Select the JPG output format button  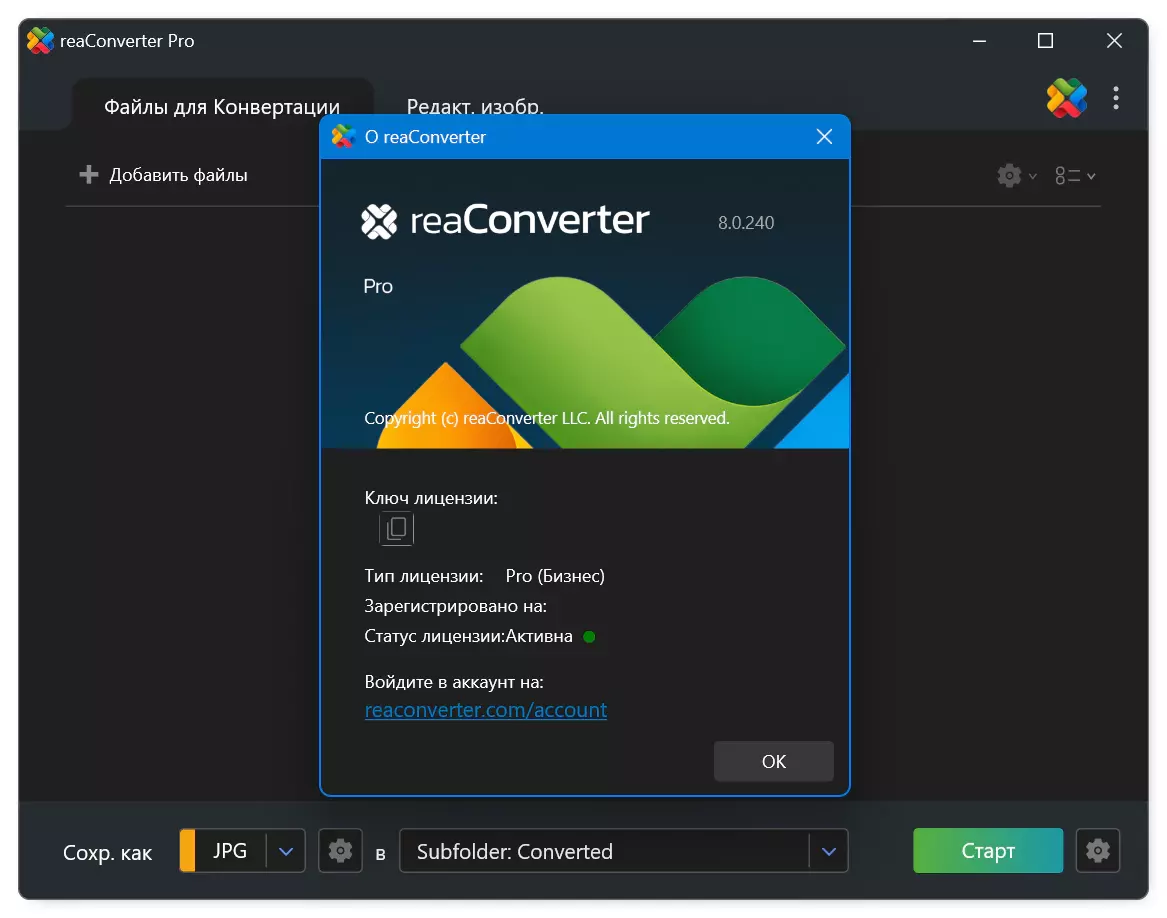click(230, 850)
